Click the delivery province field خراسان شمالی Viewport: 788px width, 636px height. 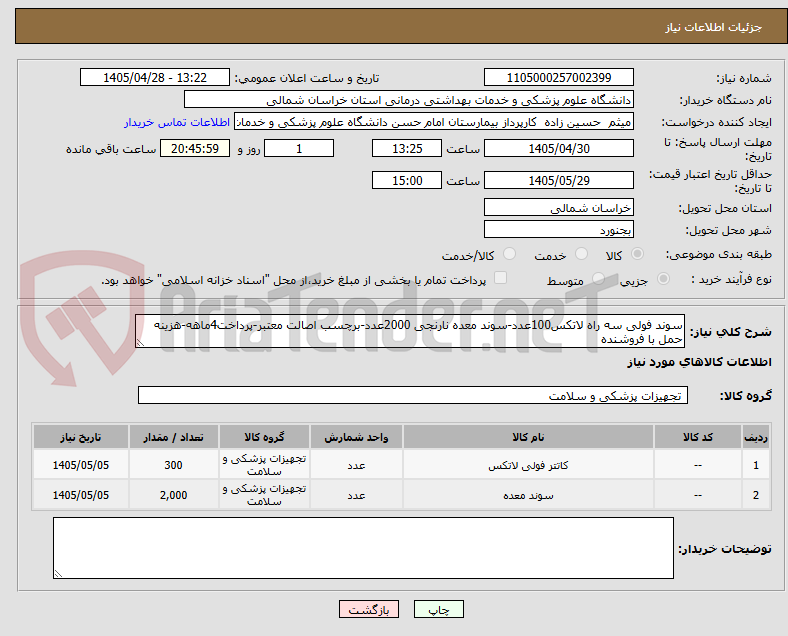click(559, 207)
